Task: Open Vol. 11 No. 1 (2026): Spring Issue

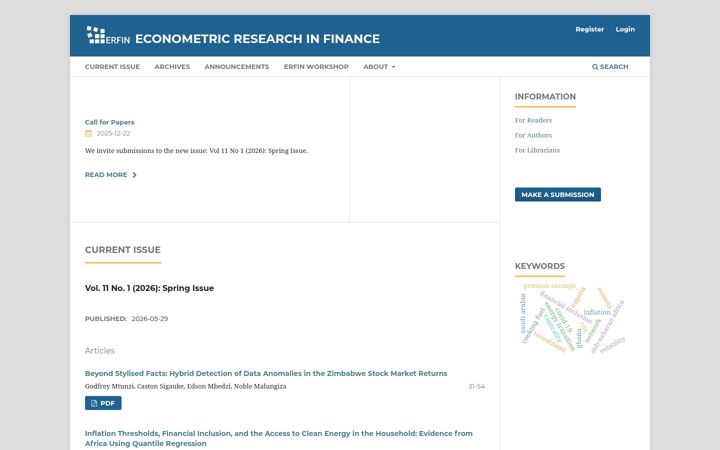Action: click(x=149, y=288)
